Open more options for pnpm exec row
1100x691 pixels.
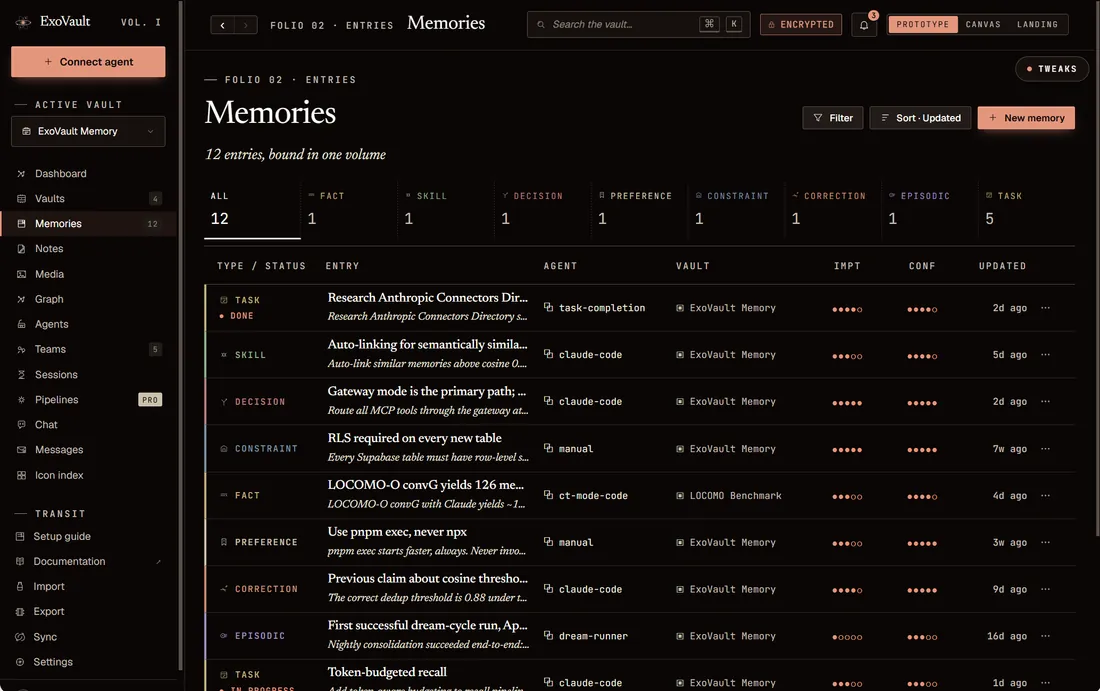[x=1045, y=542]
